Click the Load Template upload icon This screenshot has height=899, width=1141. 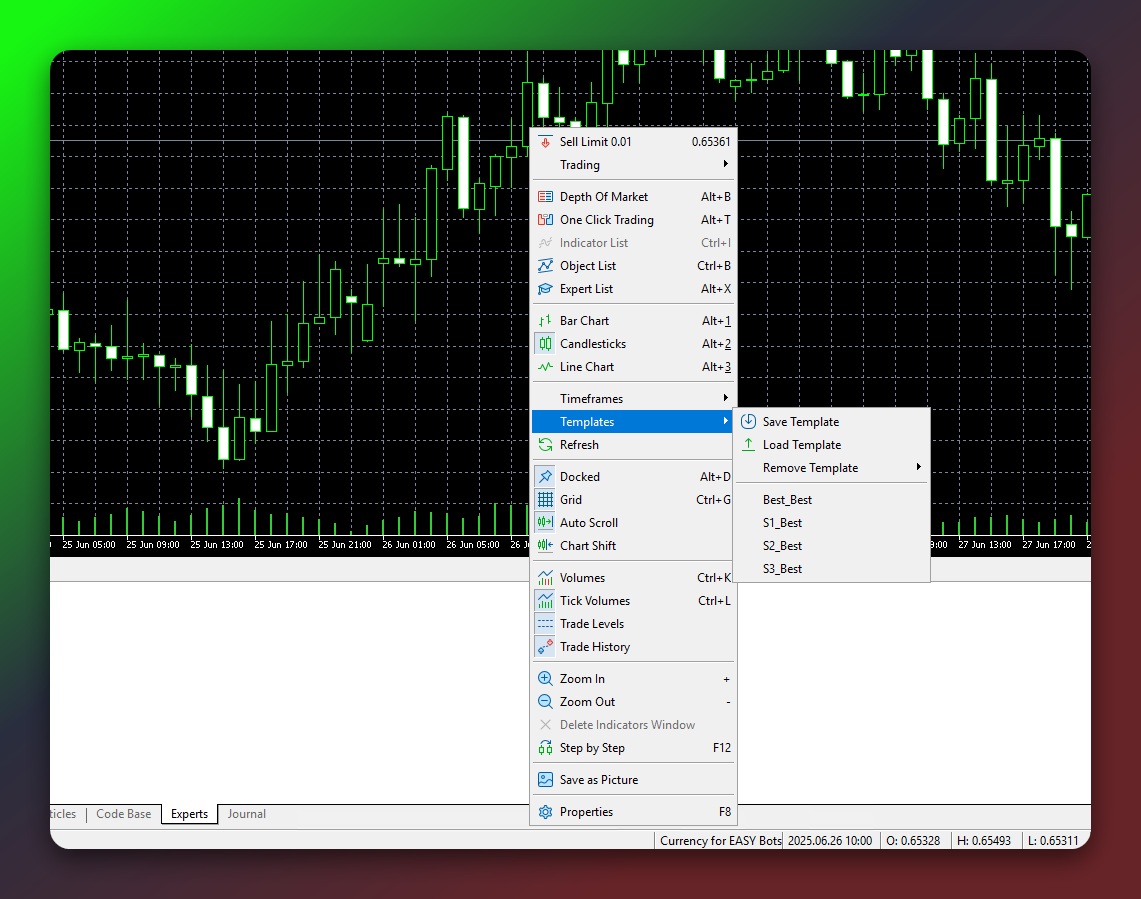pyautogui.click(x=748, y=445)
